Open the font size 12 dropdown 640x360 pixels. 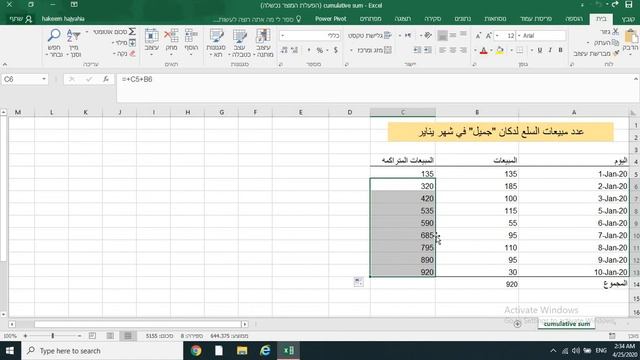click(497, 36)
